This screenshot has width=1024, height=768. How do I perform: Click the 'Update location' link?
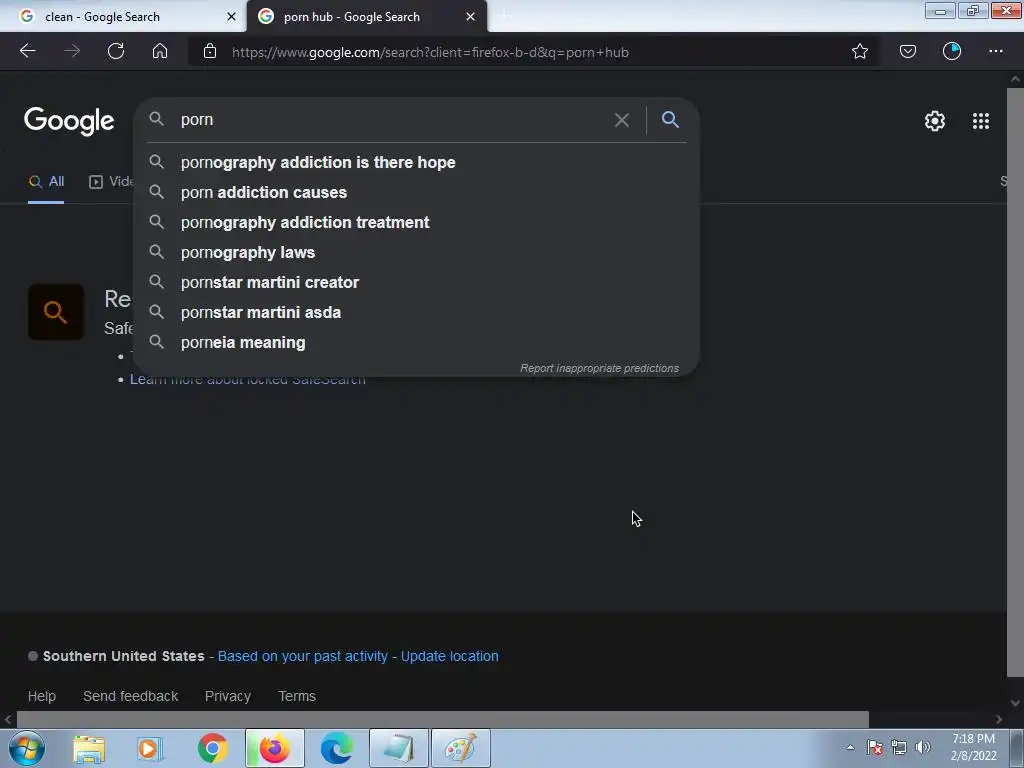click(x=449, y=656)
